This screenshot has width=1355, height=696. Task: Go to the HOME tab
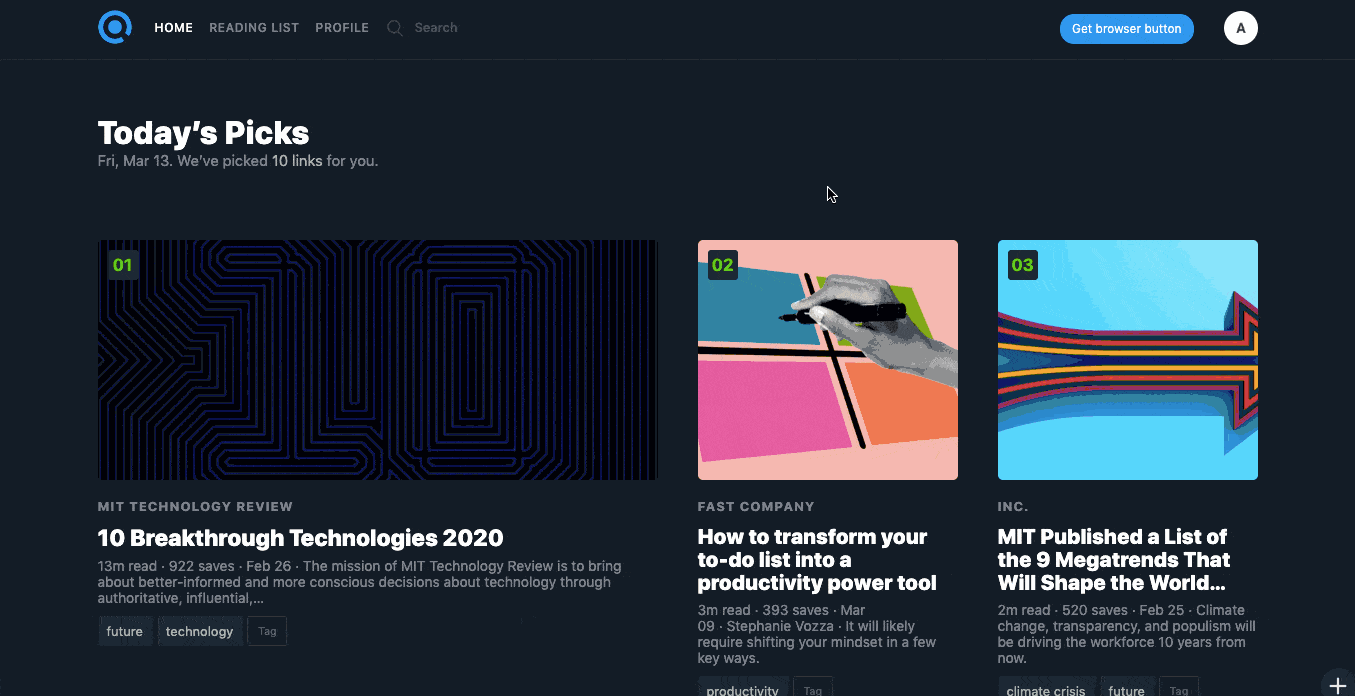point(174,28)
